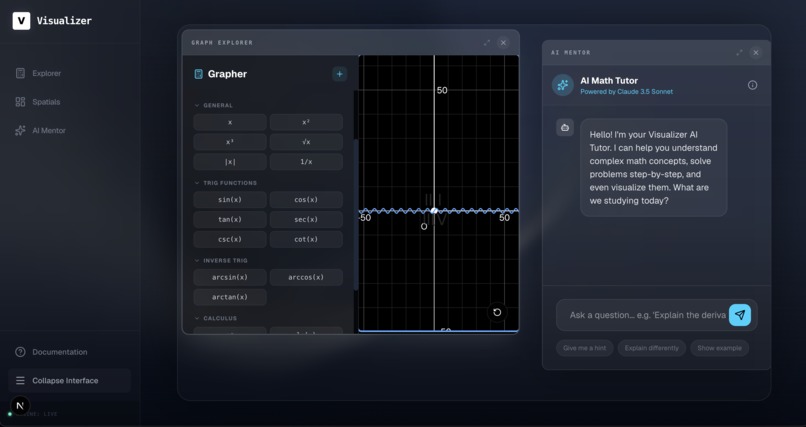Viewport: 806px width, 427px height.
Task: Click Collapse Interface button
Action: 69,381
